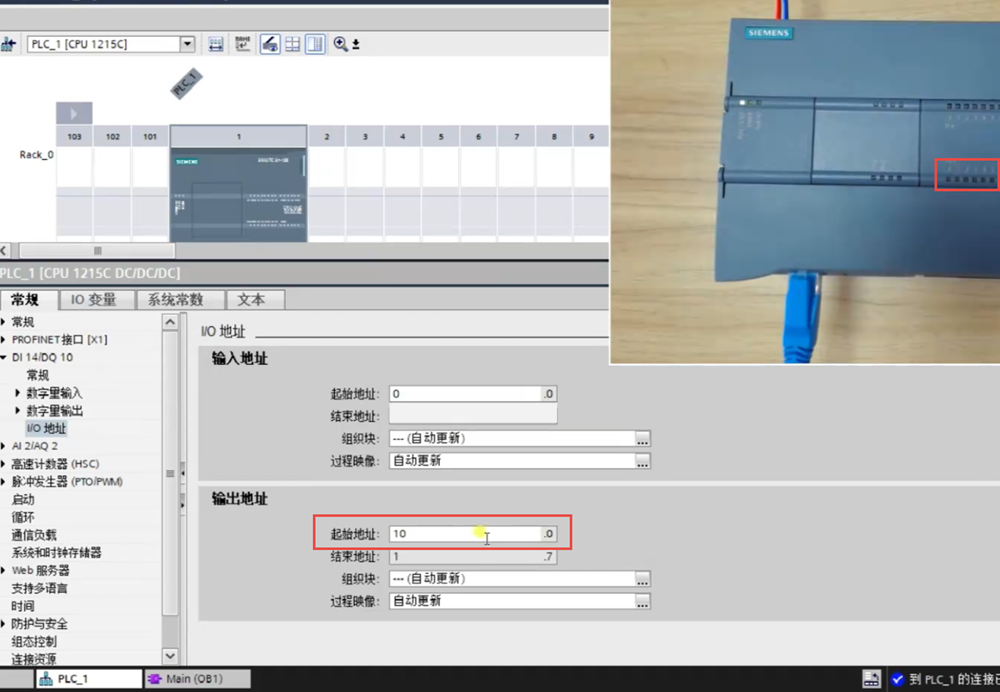The image size is (1000, 692).
Task: Click the output 起始地址 input field
Action: point(465,534)
